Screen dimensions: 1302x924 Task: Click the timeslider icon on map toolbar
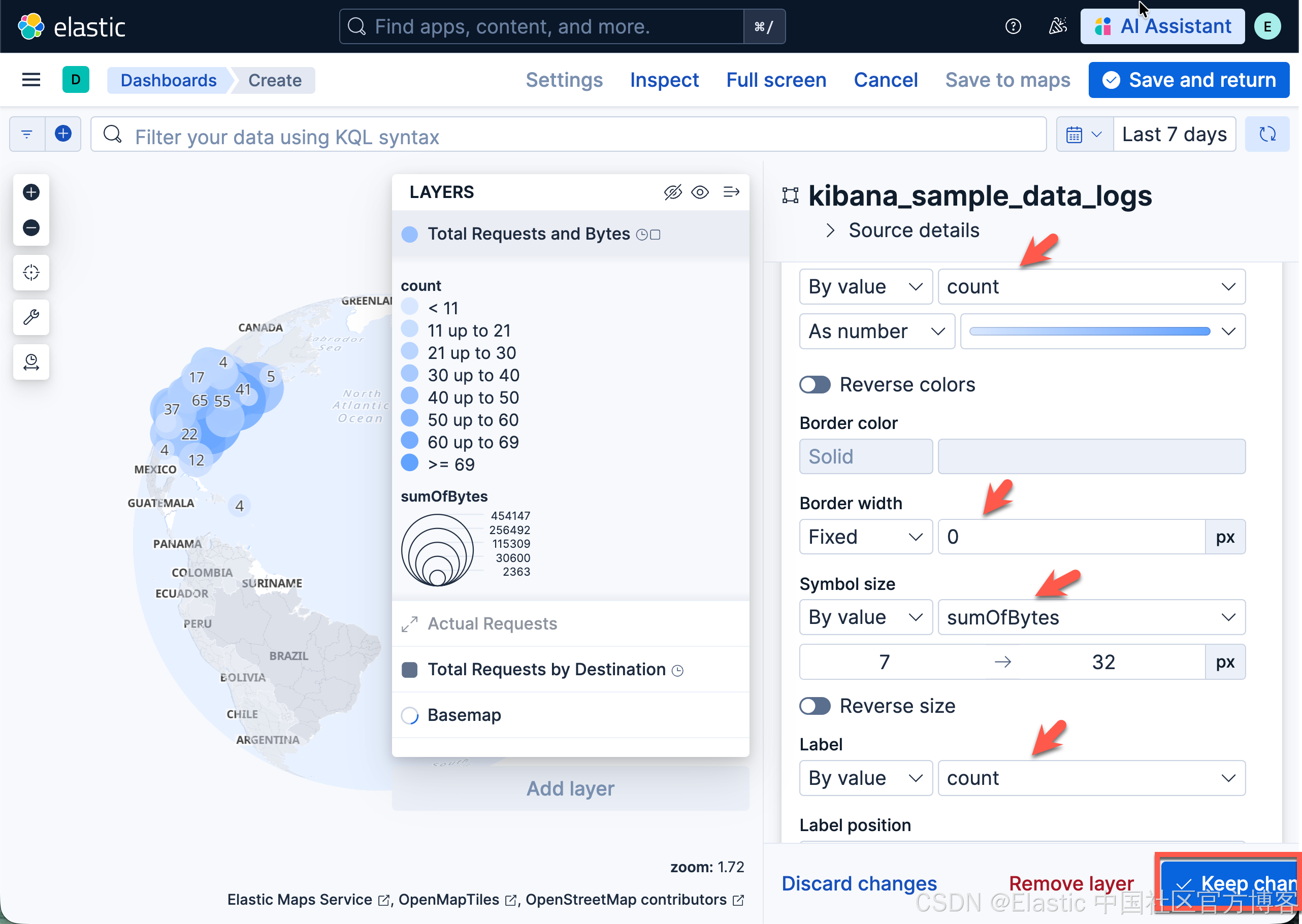pos(31,362)
